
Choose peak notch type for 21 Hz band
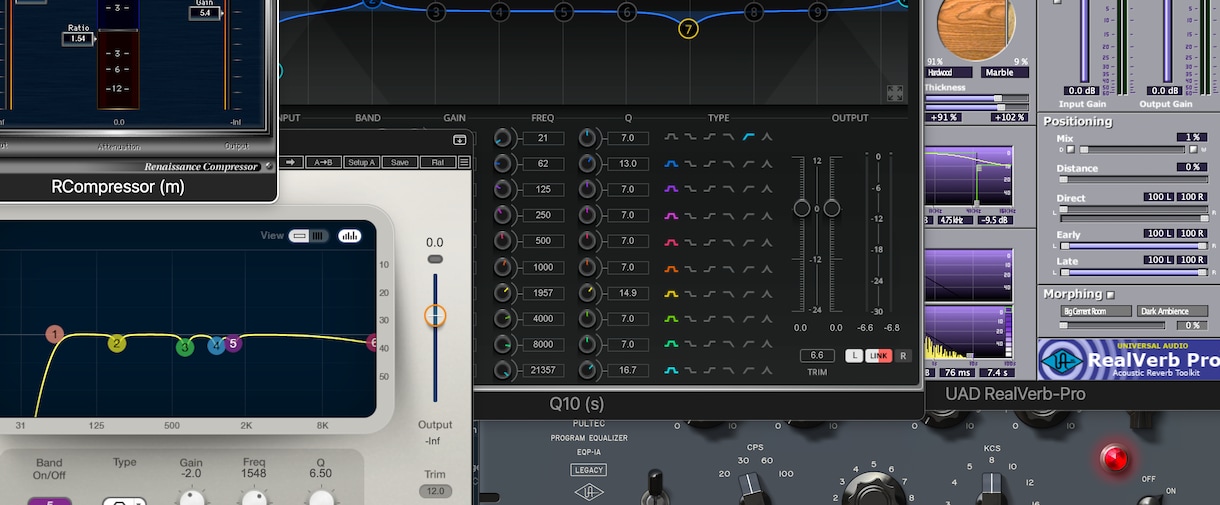767,137
